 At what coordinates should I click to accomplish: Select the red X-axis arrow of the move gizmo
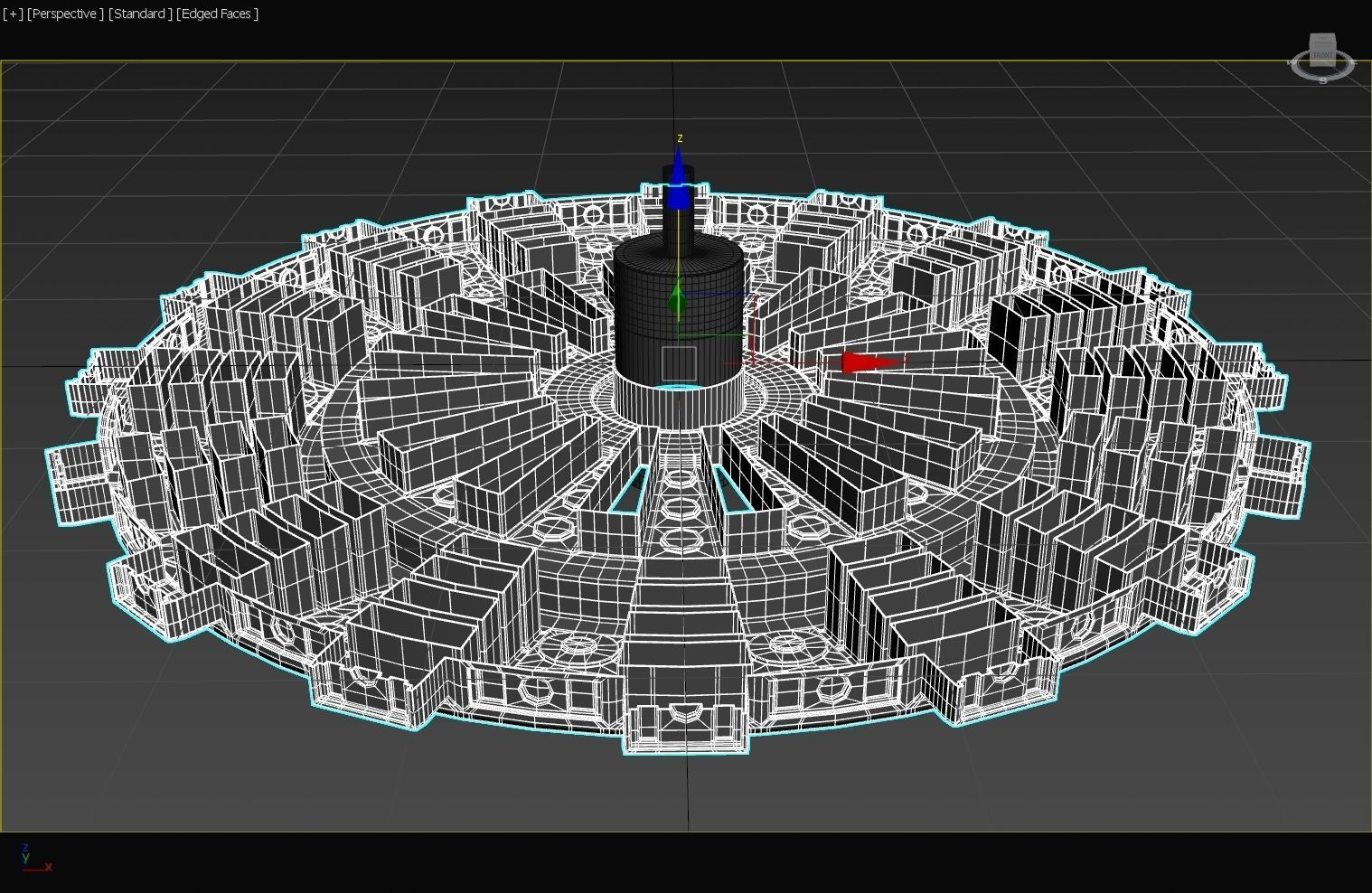tap(868, 362)
